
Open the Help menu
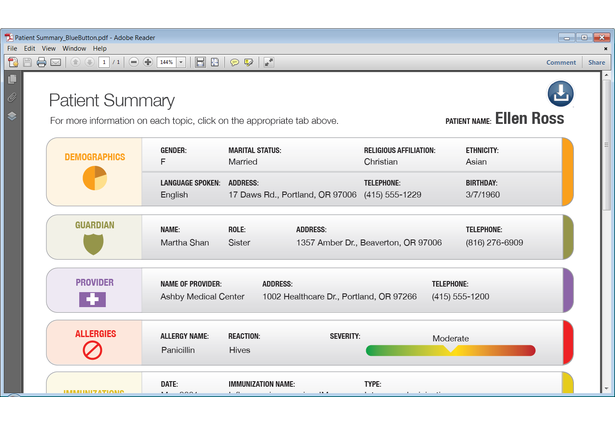tap(100, 48)
